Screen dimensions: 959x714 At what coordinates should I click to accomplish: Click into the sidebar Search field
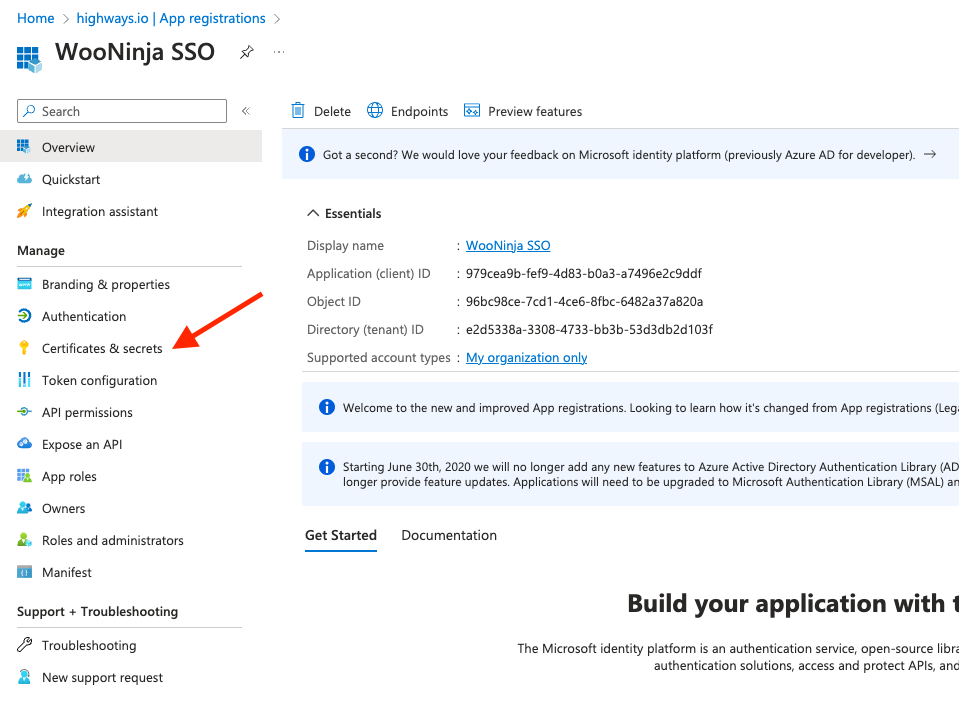coord(122,111)
